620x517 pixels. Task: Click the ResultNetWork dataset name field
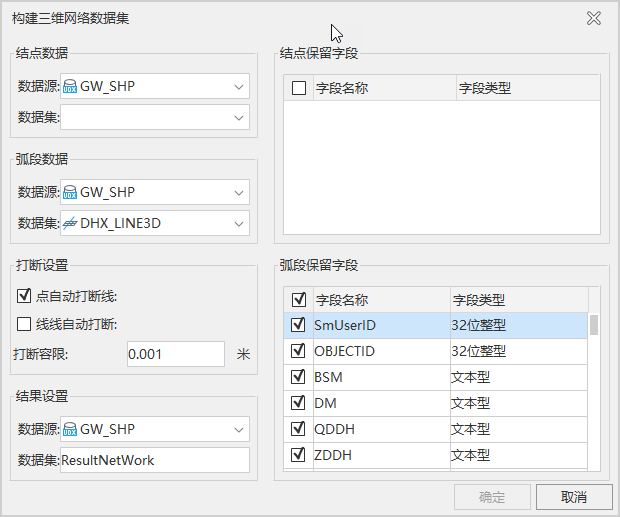click(154, 460)
